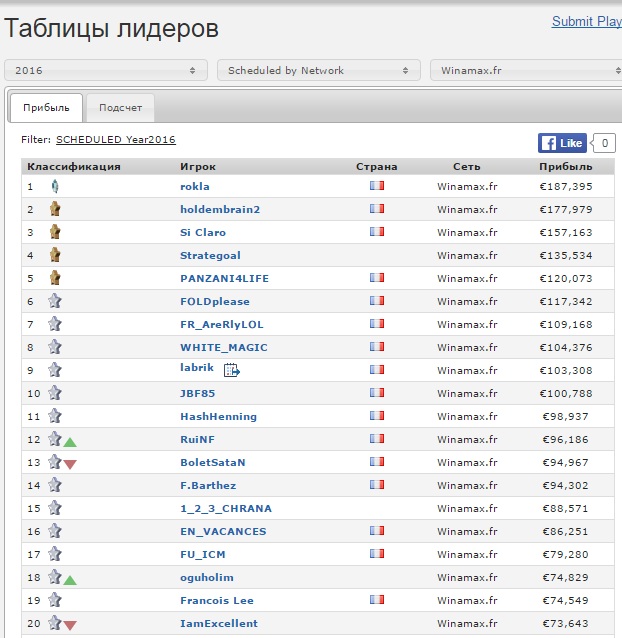Click the green up arrow in RuiNF row
Viewport: 622px width, 638px height.
coord(70,442)
